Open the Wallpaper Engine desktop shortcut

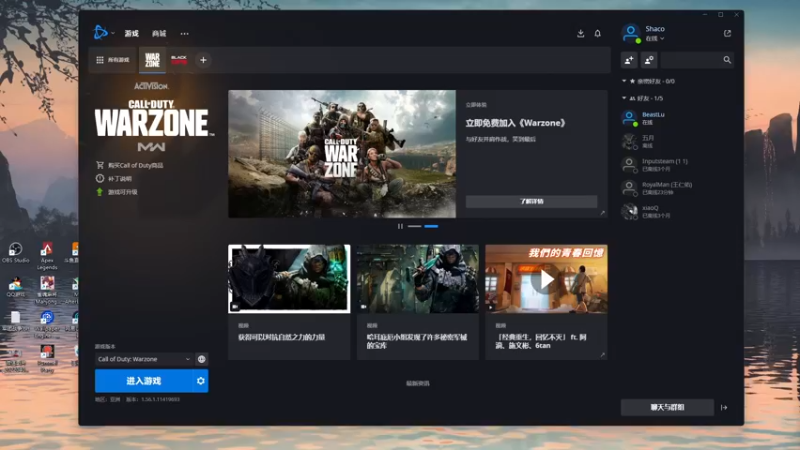pos(47,324)
